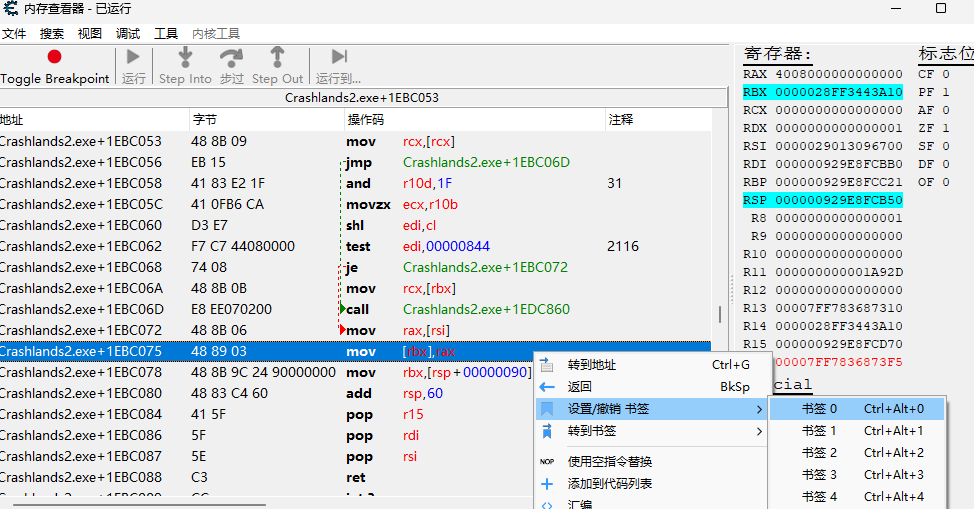
Task: Click the RSI register value 0000029013096700
Action: tap(839, 146)
